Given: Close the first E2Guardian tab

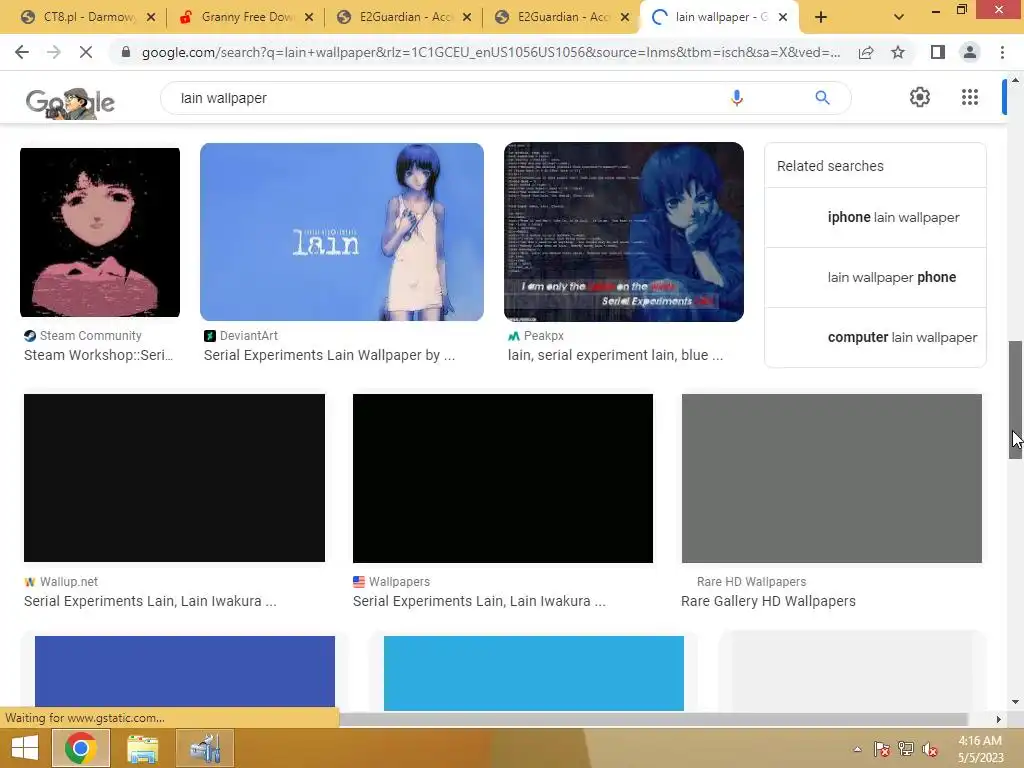Looking at the screenshot, I should click(467, 17).
